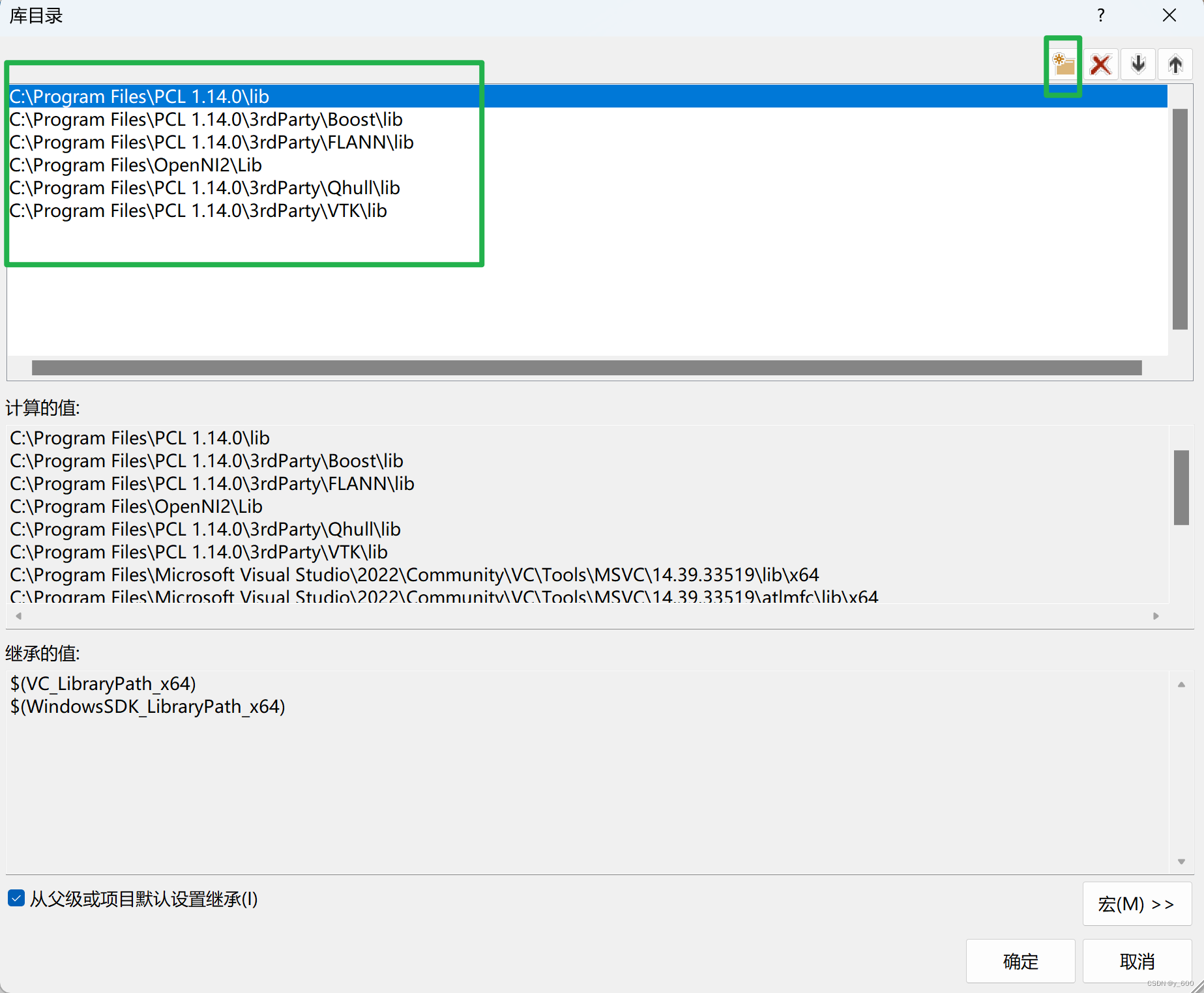Screen dimensions: 1204x993
Task: Open dialog help via question mark icon
Action: [x=1100, y=15]
